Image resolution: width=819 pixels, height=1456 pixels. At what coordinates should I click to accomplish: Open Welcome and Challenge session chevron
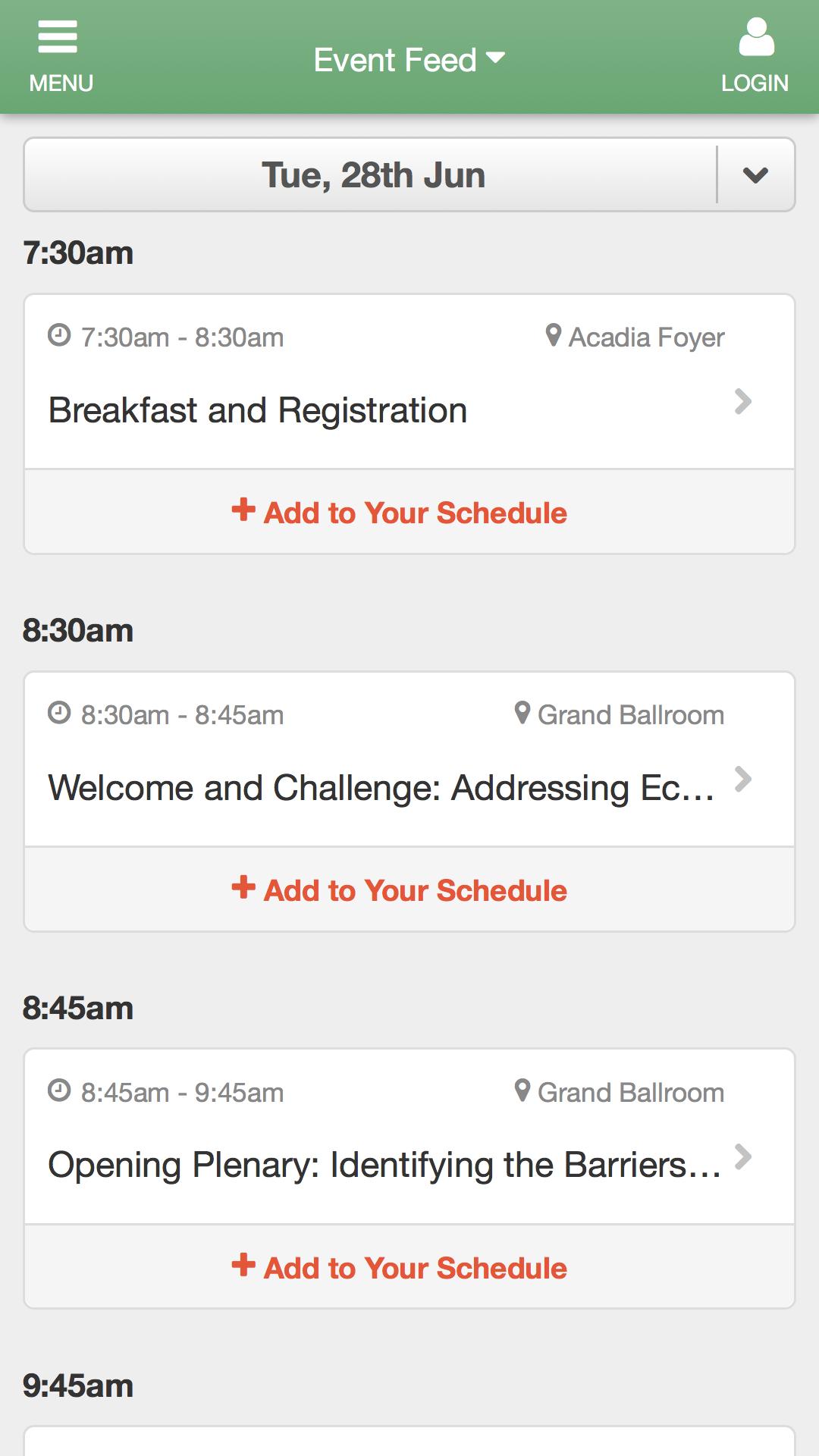(743, 780)
